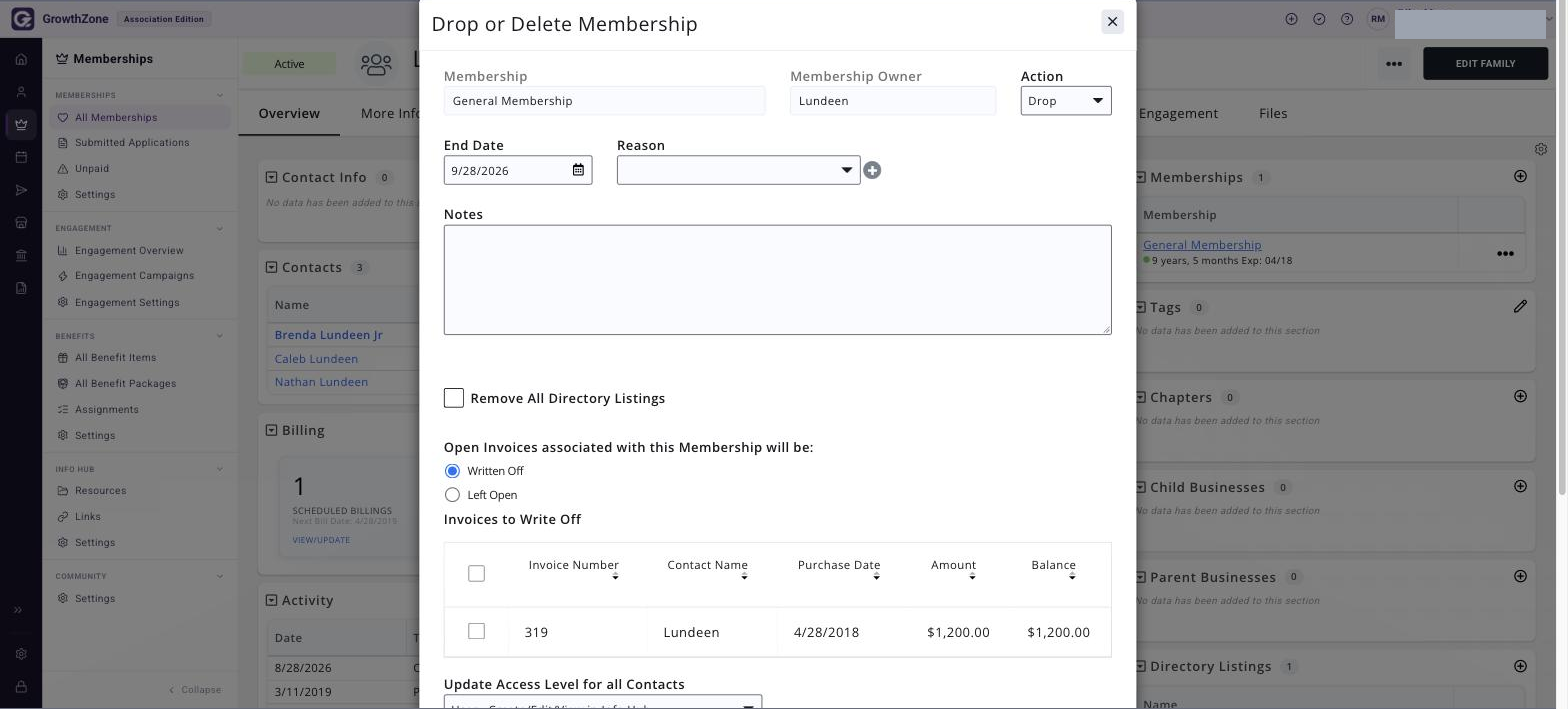The height and width of the screenshot is (709, 1568).
Task: Collapse the sidebar with Collapse button
Action: pyautogui.click(x=195, y=690)
